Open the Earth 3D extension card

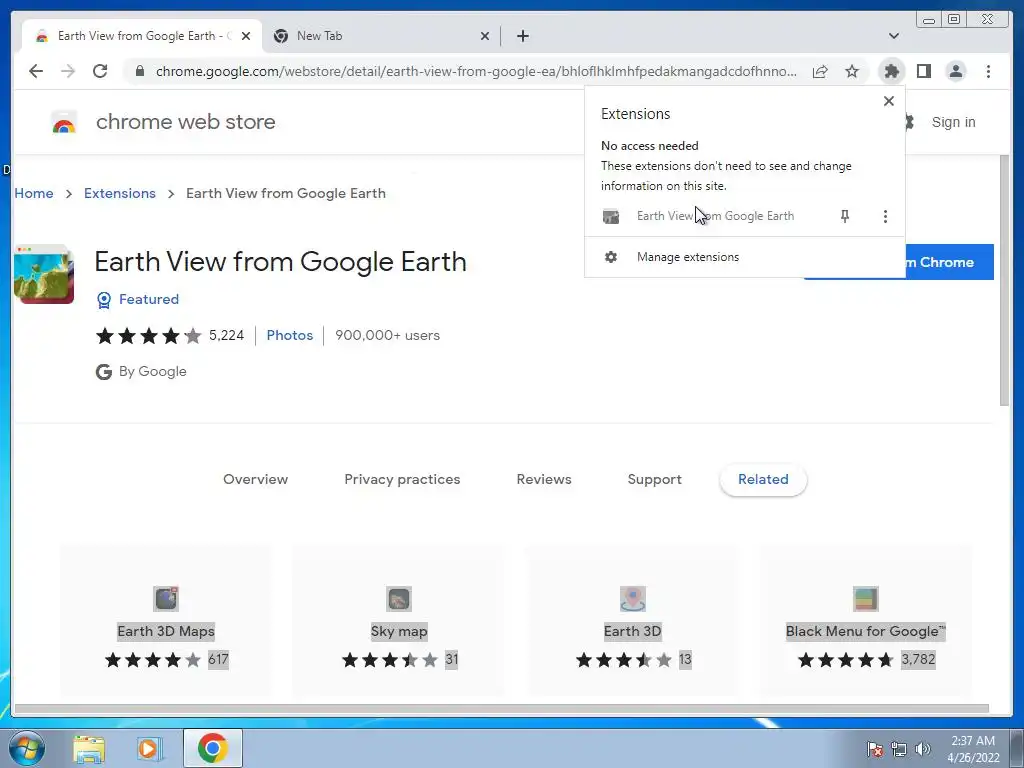pyautogui.click(x=632, y=622)
